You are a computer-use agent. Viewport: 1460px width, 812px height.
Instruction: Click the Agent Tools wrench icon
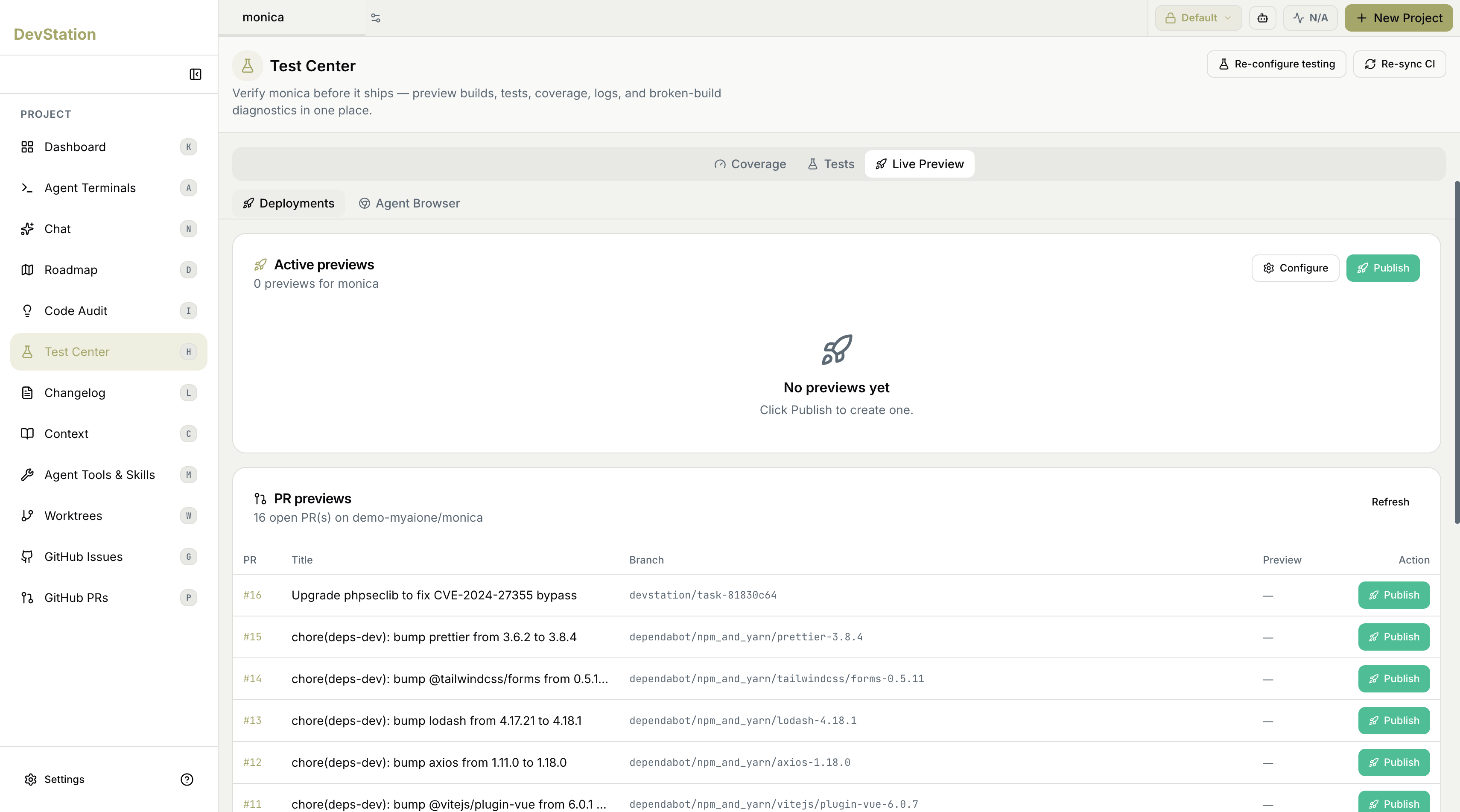pos(27,475)
